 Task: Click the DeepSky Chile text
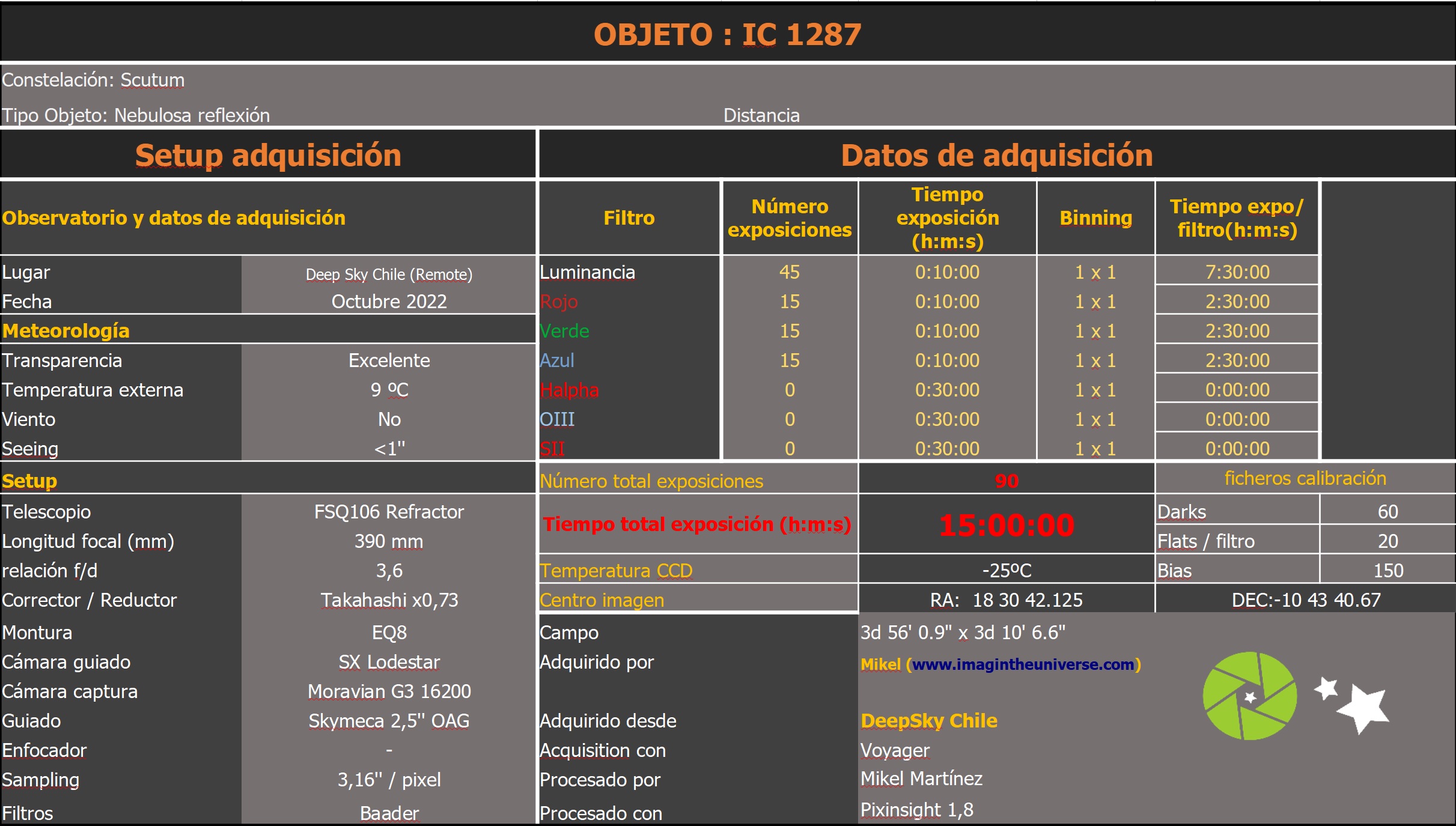(928, 720)
